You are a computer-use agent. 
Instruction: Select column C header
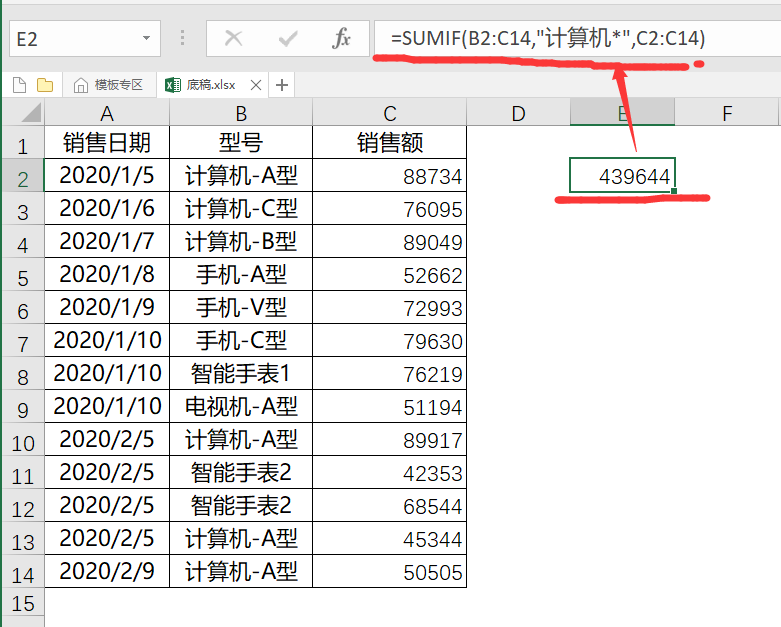coord(390,114)
